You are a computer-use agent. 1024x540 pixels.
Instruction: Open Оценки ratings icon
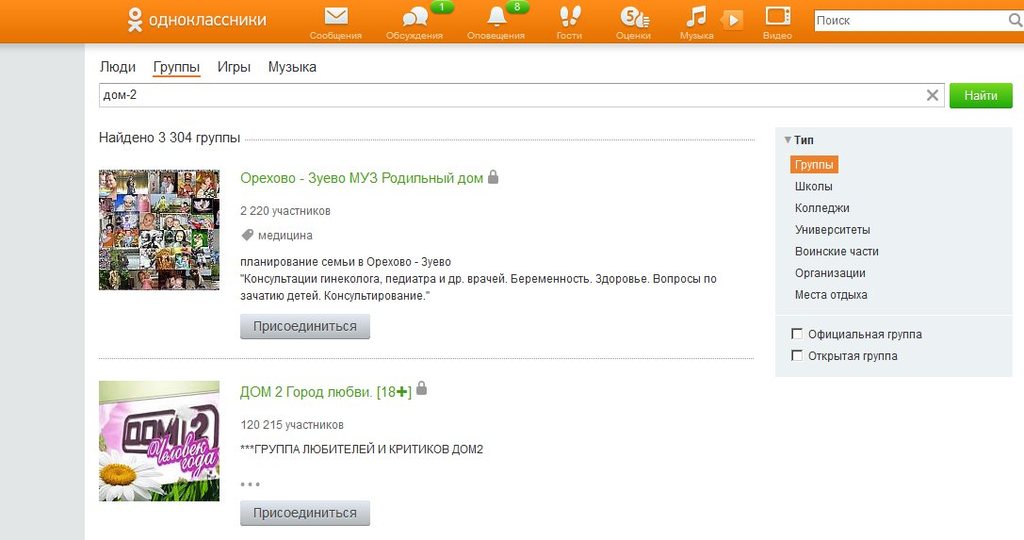633,17
